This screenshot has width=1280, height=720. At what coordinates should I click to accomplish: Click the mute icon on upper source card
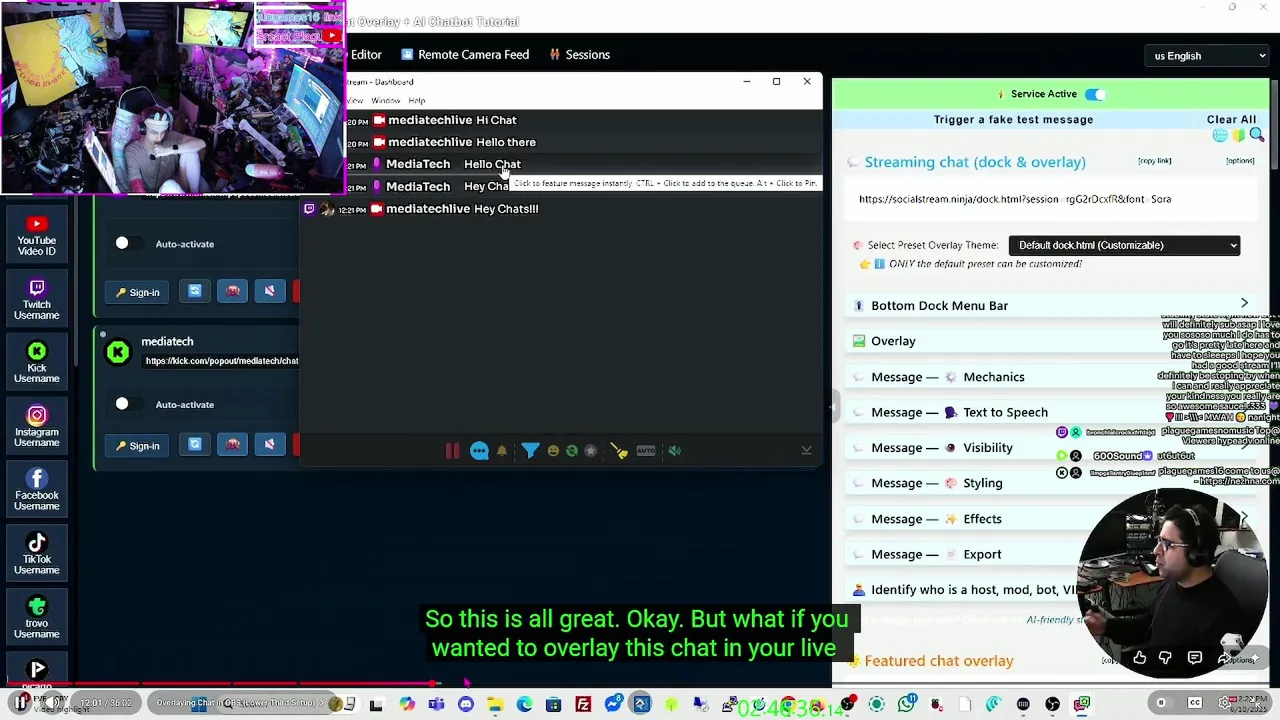pos(269,291)
